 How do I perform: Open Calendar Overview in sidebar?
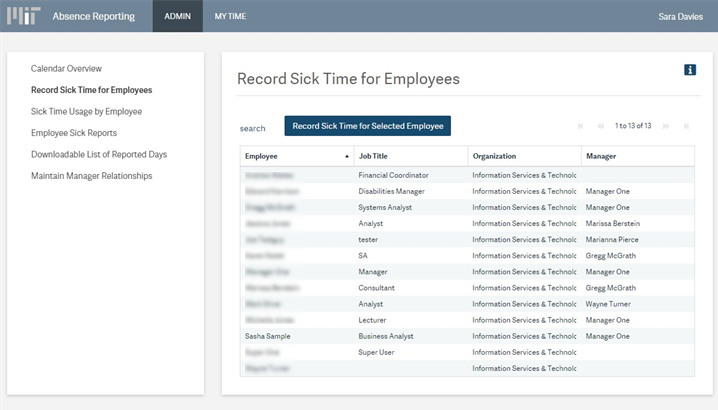click(x=66, y=68)
